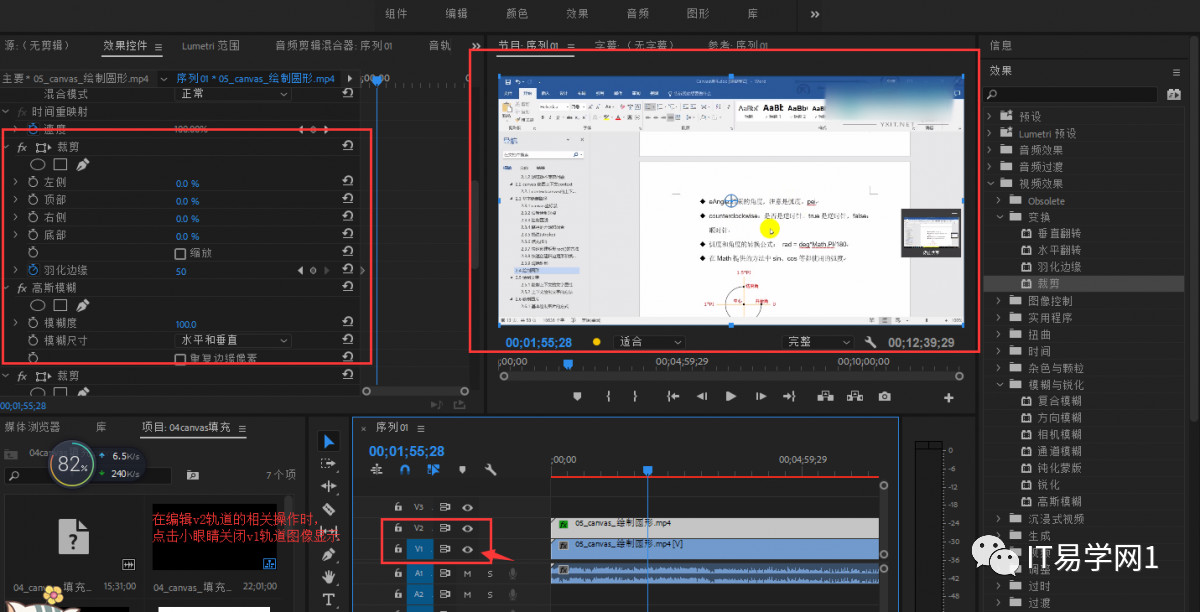
Task: Switch to the Lumetri 范围 tab
Action: click(x=210, y=46)
